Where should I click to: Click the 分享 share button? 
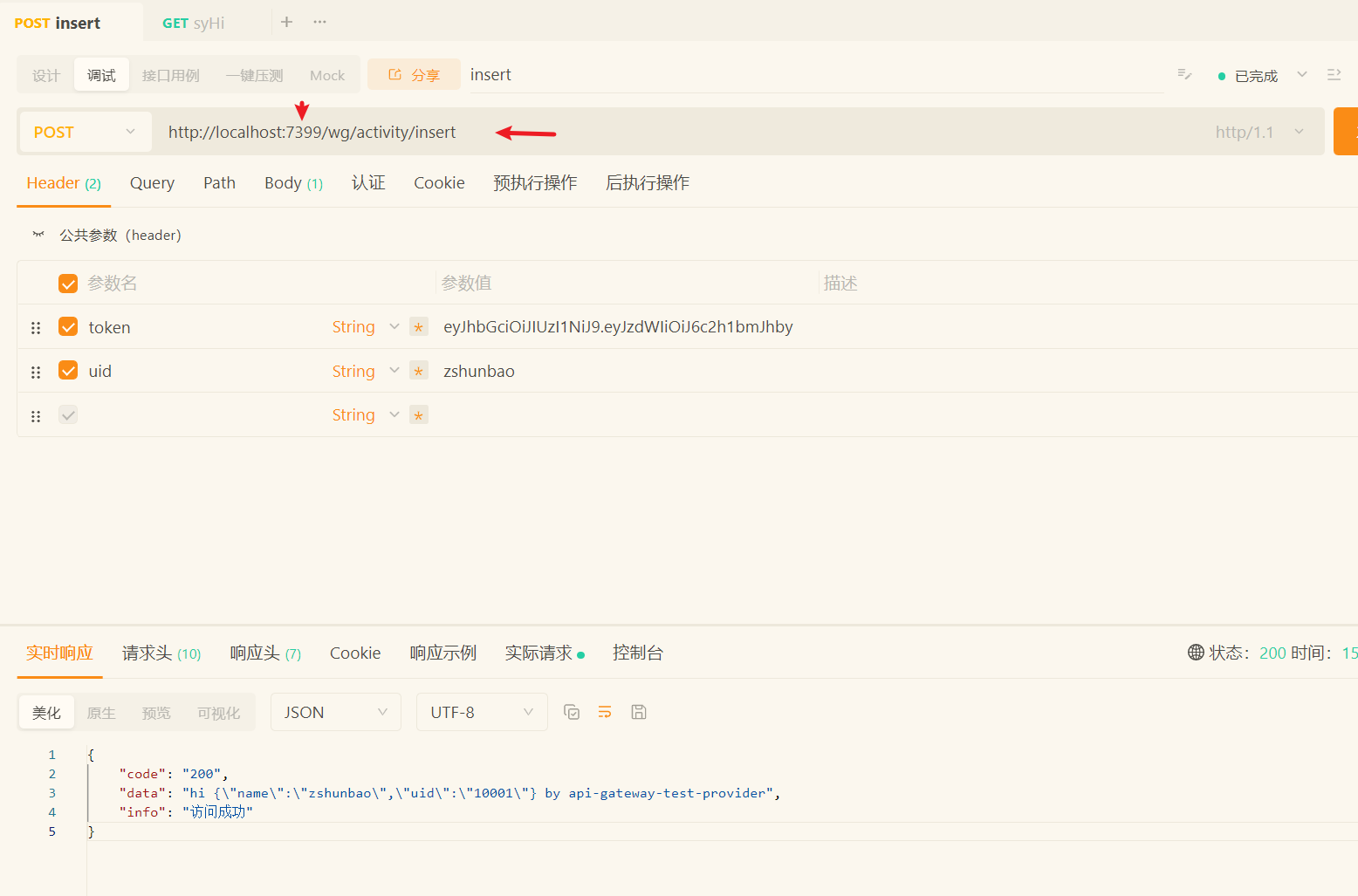pyautogui.click(x=414, y=75)
